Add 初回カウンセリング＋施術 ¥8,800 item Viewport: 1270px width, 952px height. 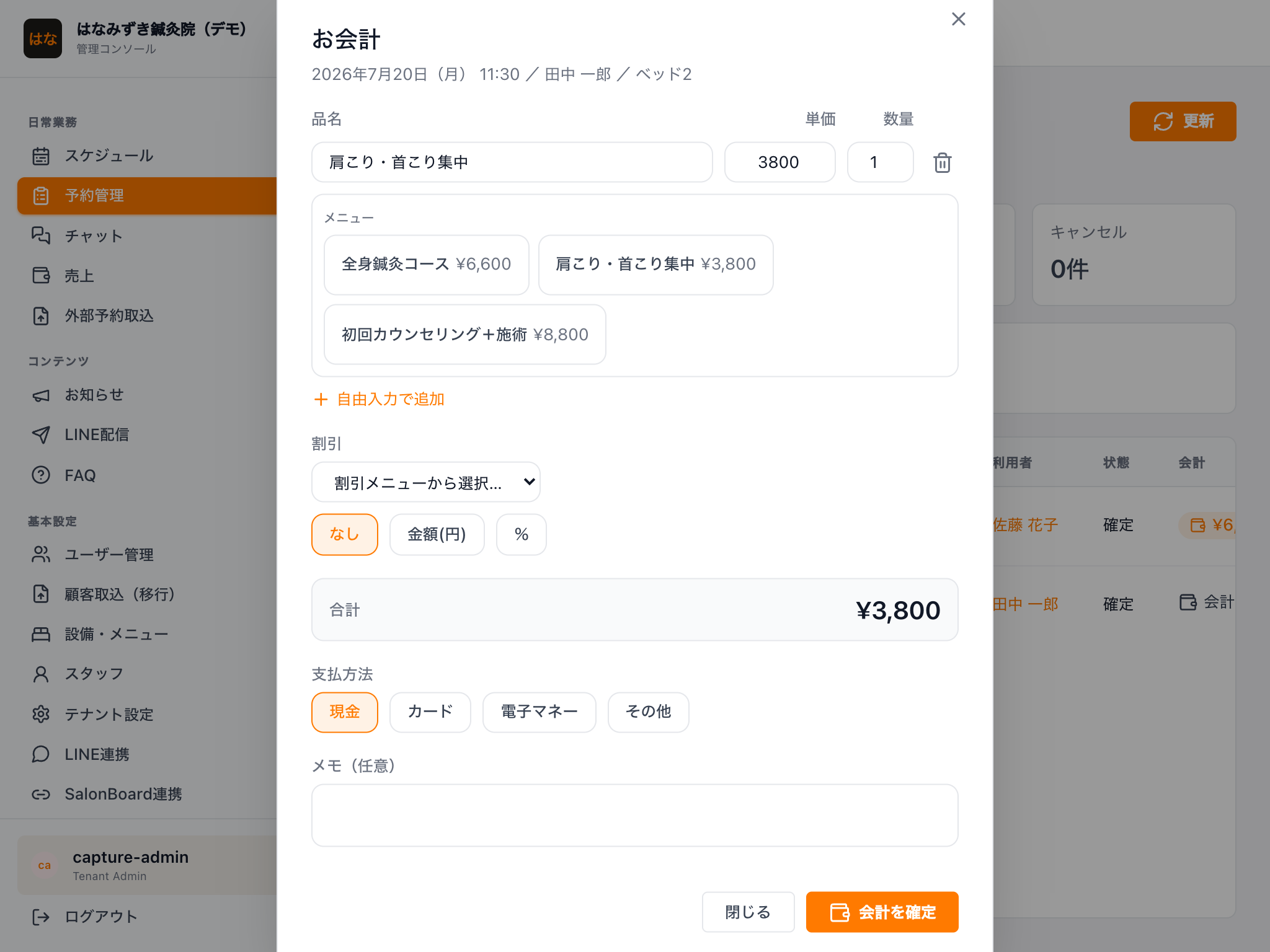(x=465, y=335)
